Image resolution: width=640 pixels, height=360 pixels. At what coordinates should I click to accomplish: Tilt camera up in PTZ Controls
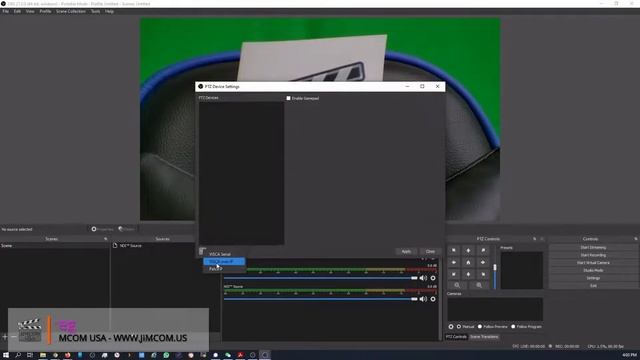(468, 250)
